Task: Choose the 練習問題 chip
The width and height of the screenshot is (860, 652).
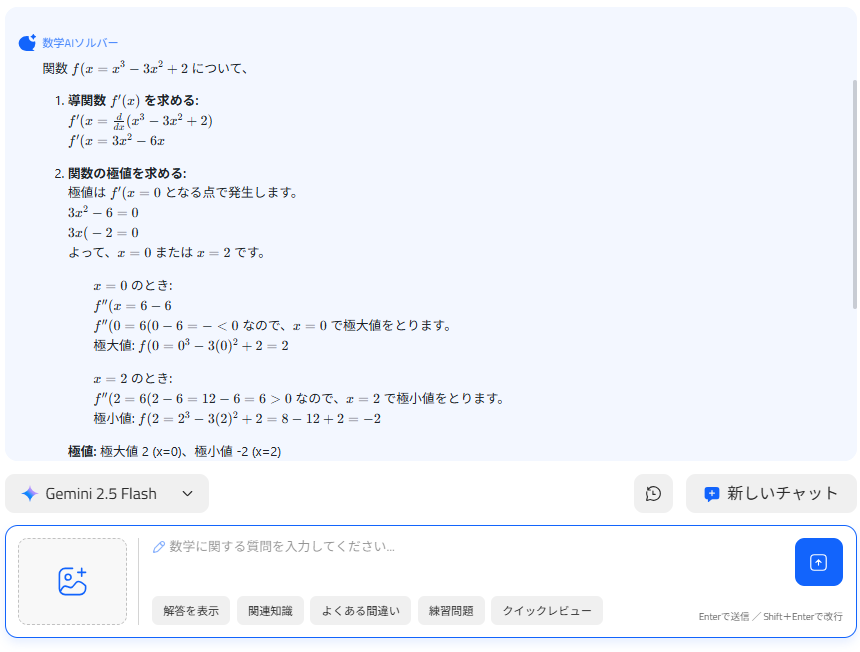Action: [x=450, y=610]
